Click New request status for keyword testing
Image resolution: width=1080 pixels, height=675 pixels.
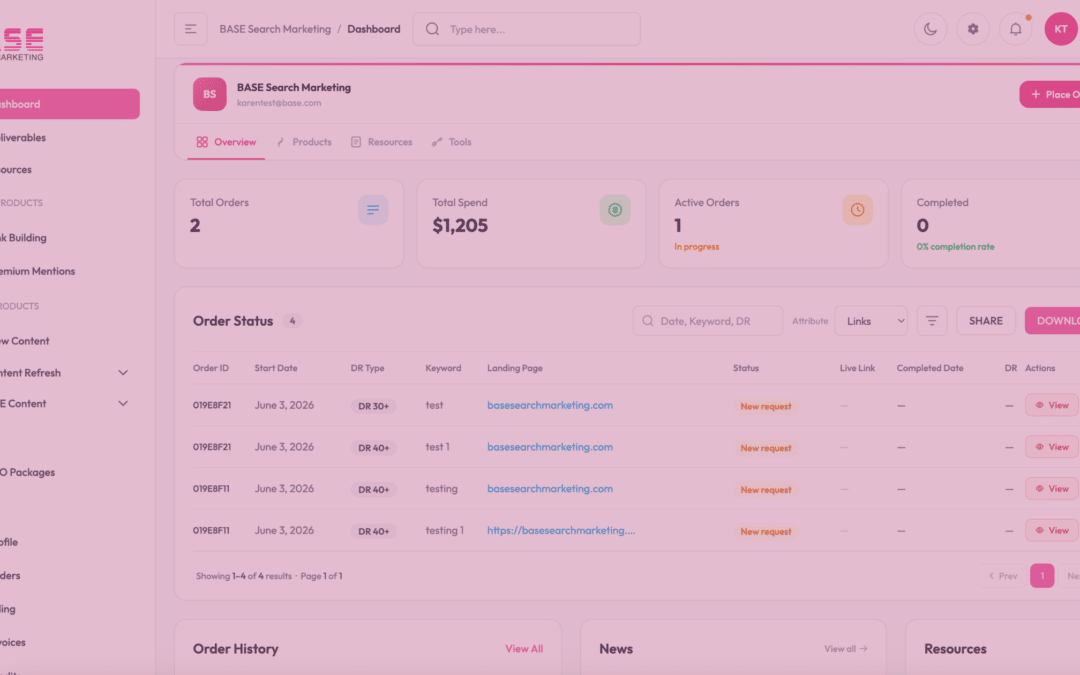tap(766, 490)
